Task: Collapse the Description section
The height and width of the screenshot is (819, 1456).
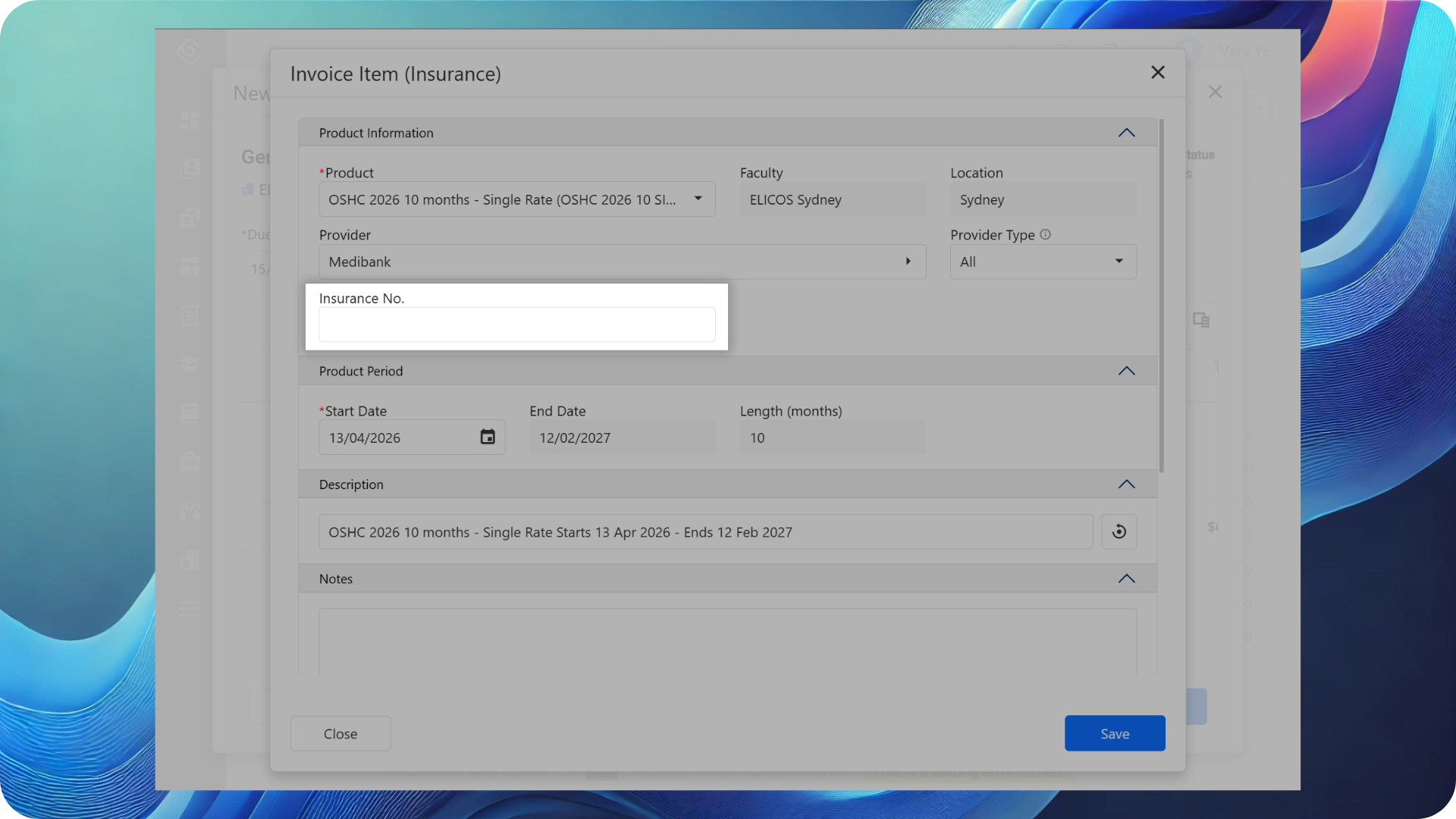Action: 1126,485
